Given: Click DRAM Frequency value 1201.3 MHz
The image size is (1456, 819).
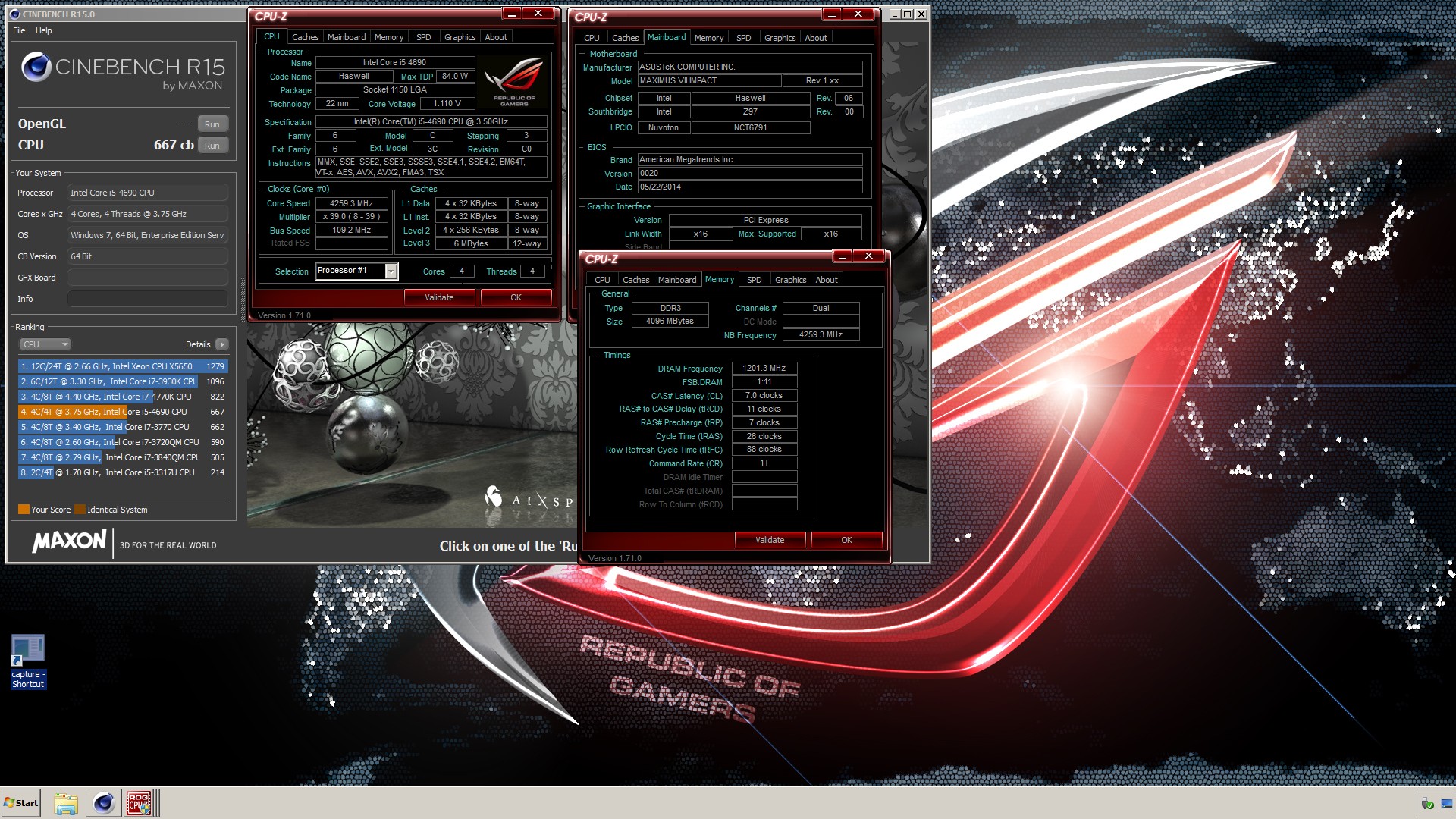Looking at the screenshot, I should point(764,369).
